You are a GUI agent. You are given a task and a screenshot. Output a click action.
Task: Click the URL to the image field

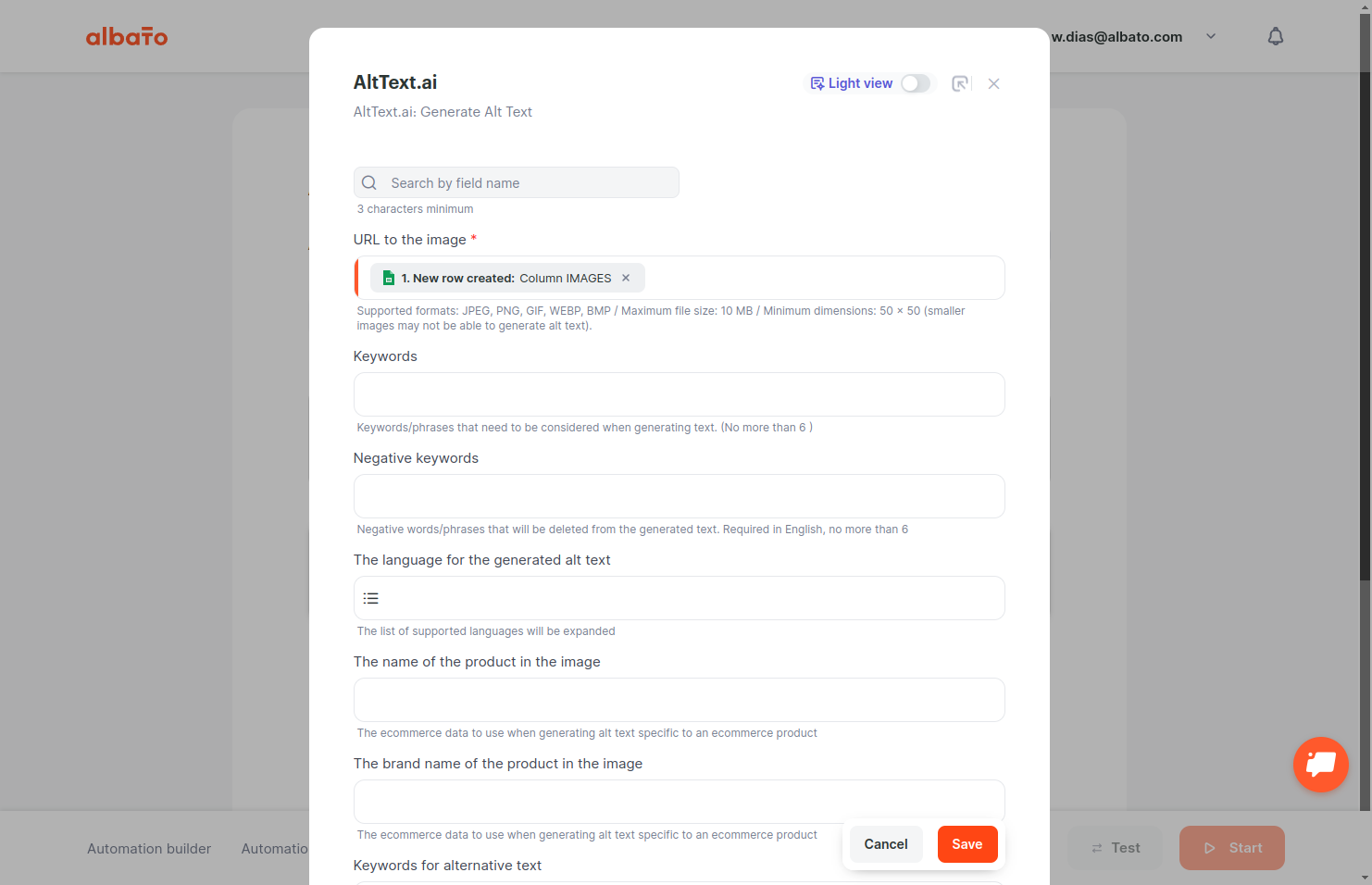click(680, 278)
